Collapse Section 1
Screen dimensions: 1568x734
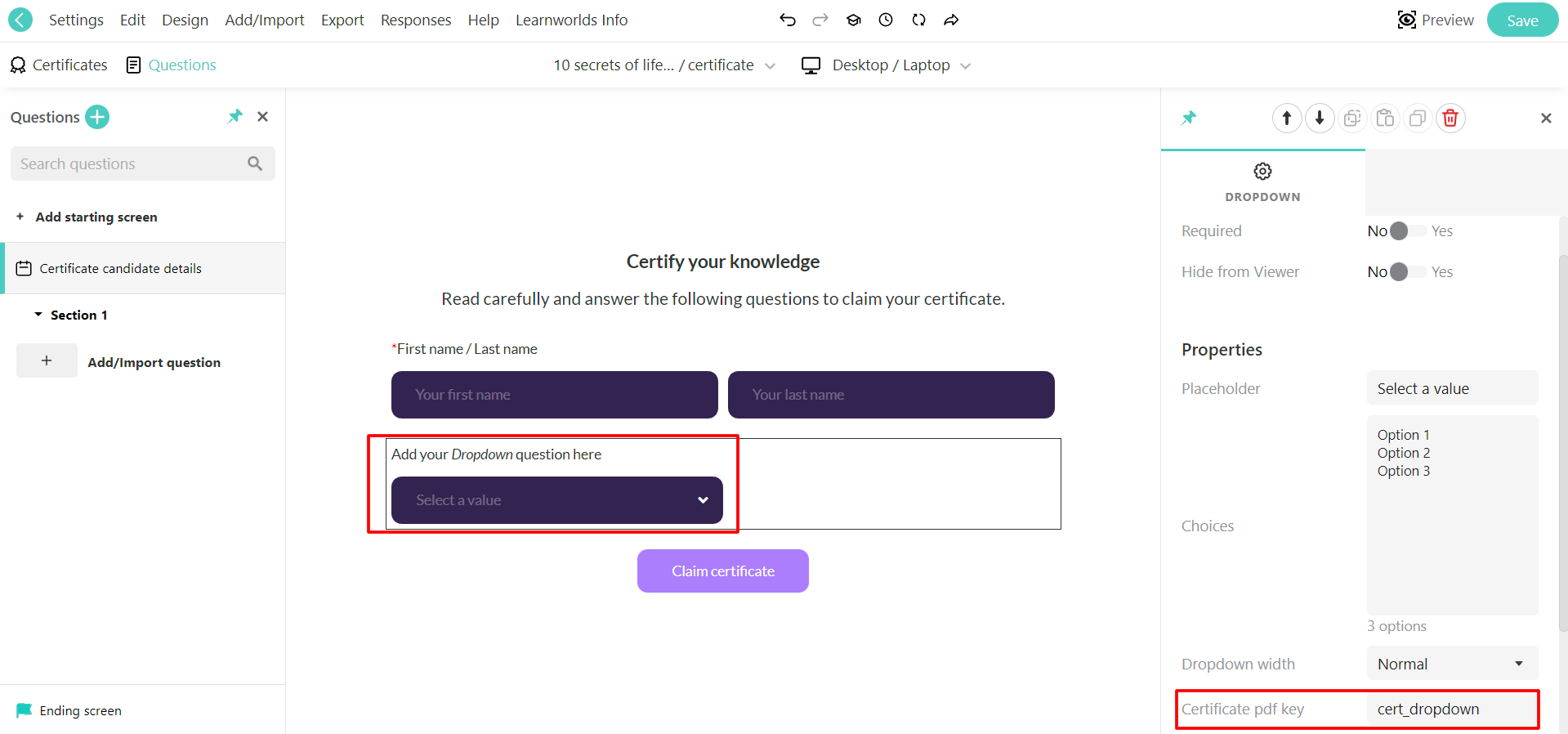(x=37, y=314)
